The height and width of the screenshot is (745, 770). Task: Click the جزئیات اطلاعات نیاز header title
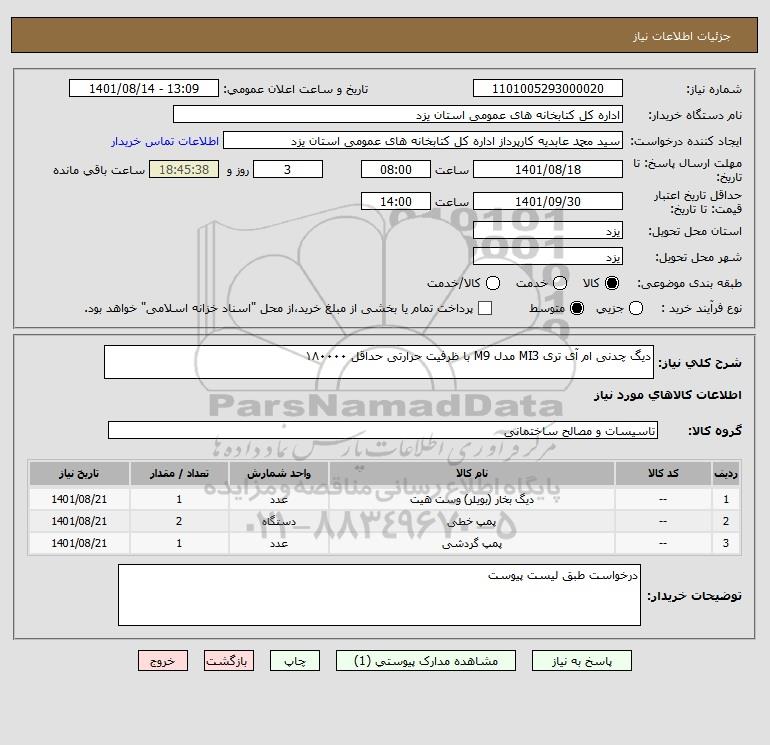pos(681,37)
